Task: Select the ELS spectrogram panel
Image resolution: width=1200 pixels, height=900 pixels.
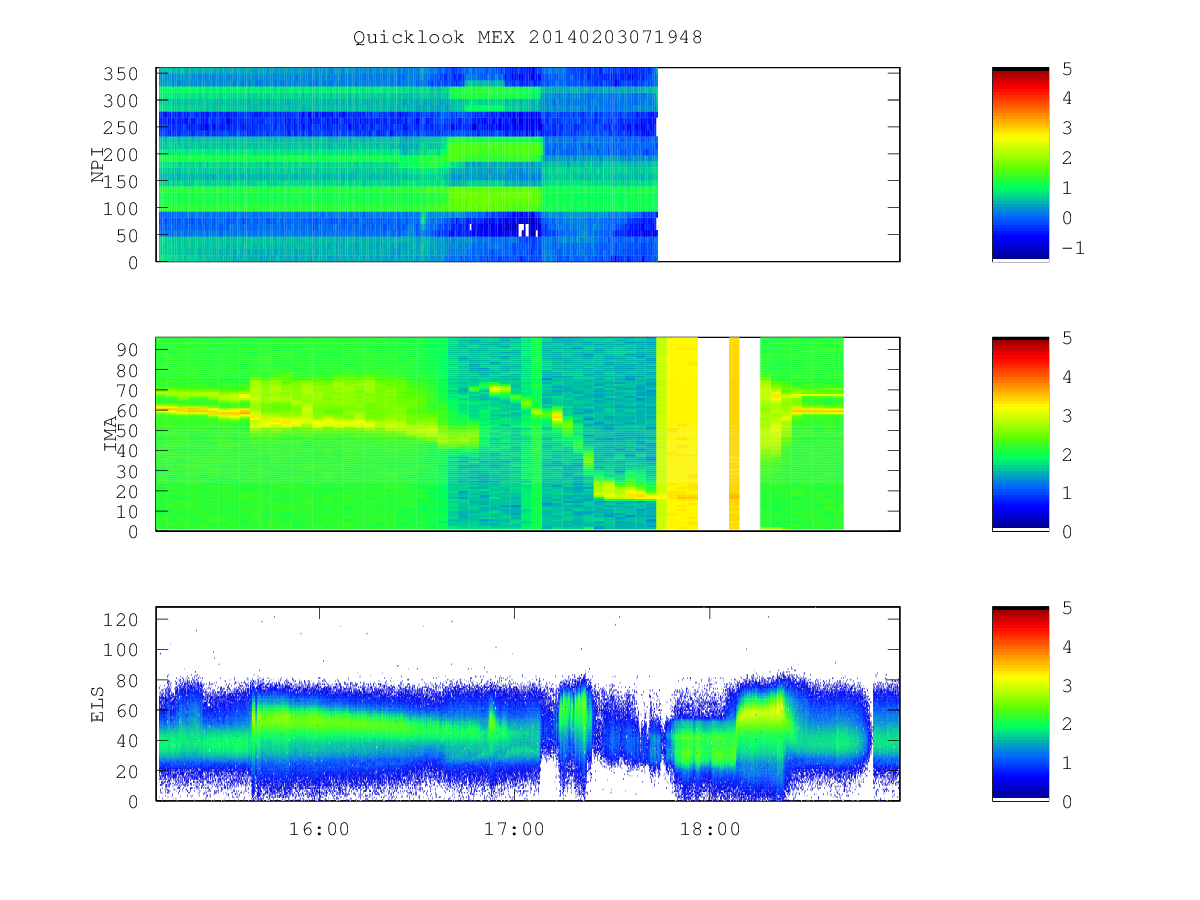Action: pos(528,704)
